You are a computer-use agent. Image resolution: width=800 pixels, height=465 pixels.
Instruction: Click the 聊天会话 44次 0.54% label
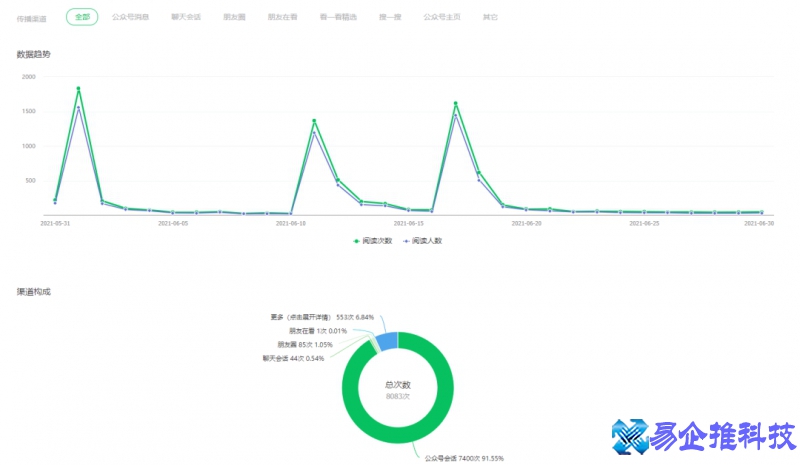point(293,358)
